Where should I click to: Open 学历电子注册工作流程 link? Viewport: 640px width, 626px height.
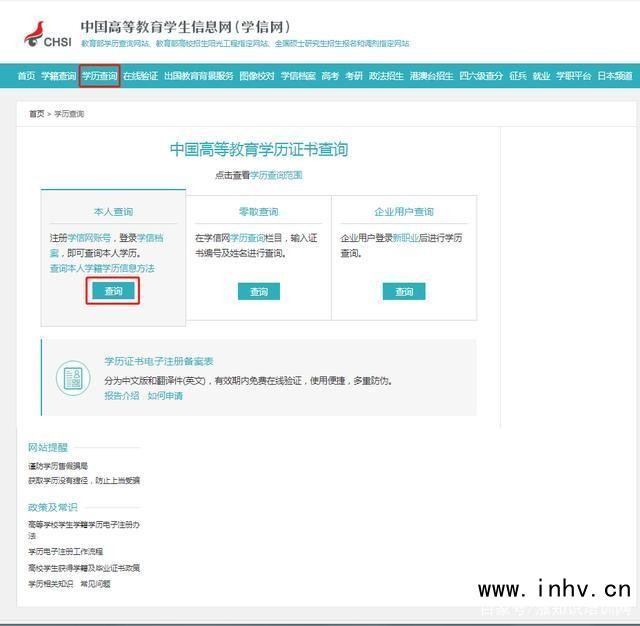click(65, 551)
